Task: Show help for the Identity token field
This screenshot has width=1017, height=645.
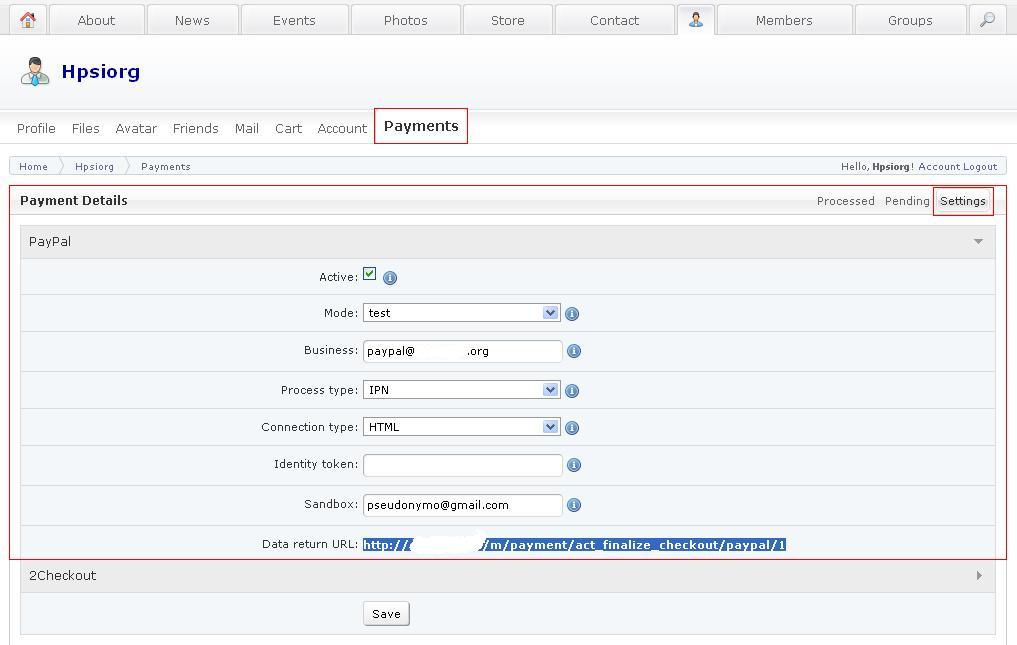Action: pyautogui.click(x=573, y=465)
